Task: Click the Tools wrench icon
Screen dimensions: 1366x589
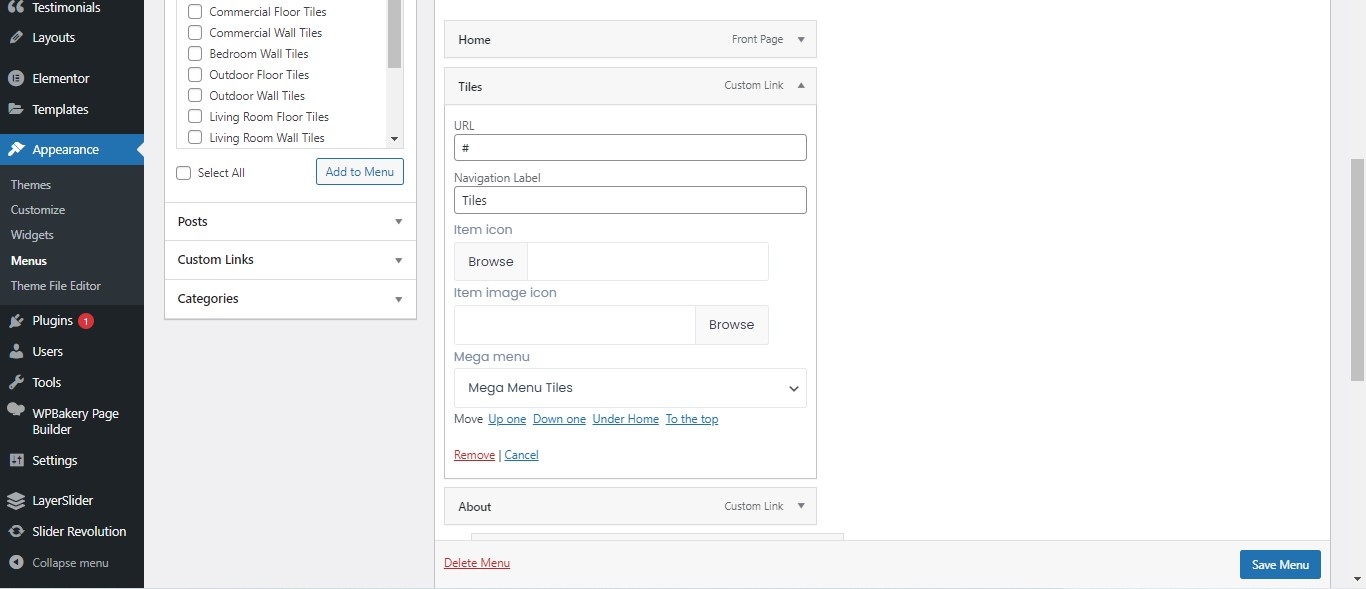Action: [x=16, y=382]
